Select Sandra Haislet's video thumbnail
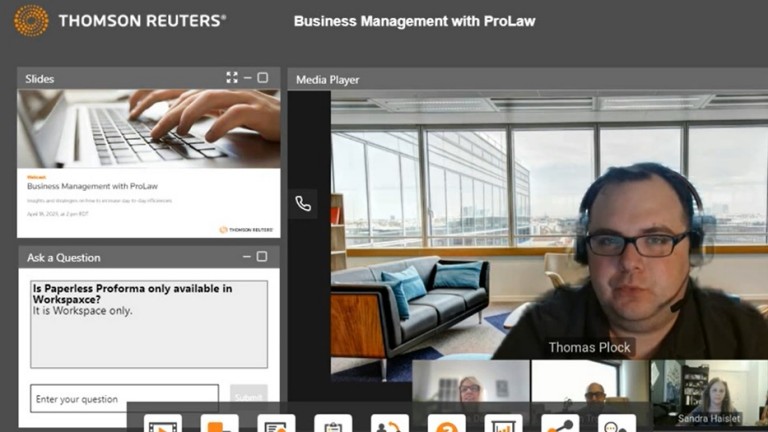768x432 pixels. click(x=709, y=394)
